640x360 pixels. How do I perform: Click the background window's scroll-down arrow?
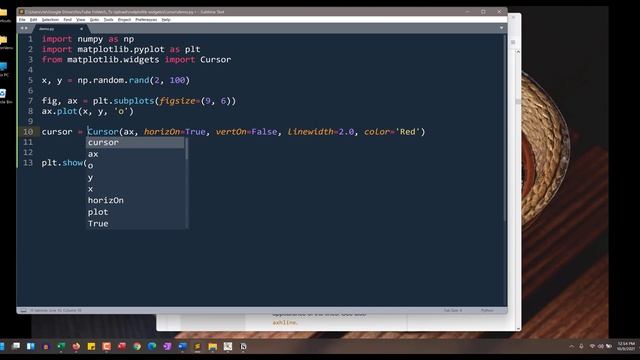[x=518, y=328]
